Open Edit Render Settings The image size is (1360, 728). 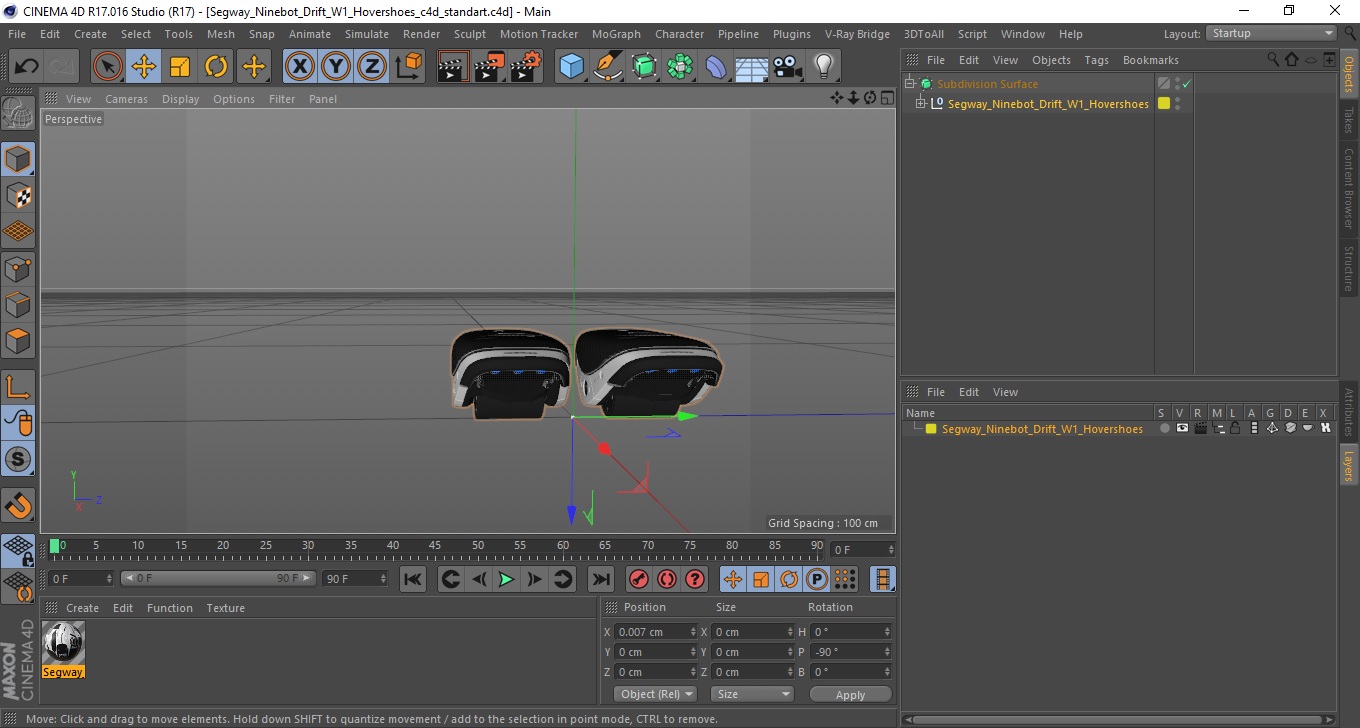point(526,67)
